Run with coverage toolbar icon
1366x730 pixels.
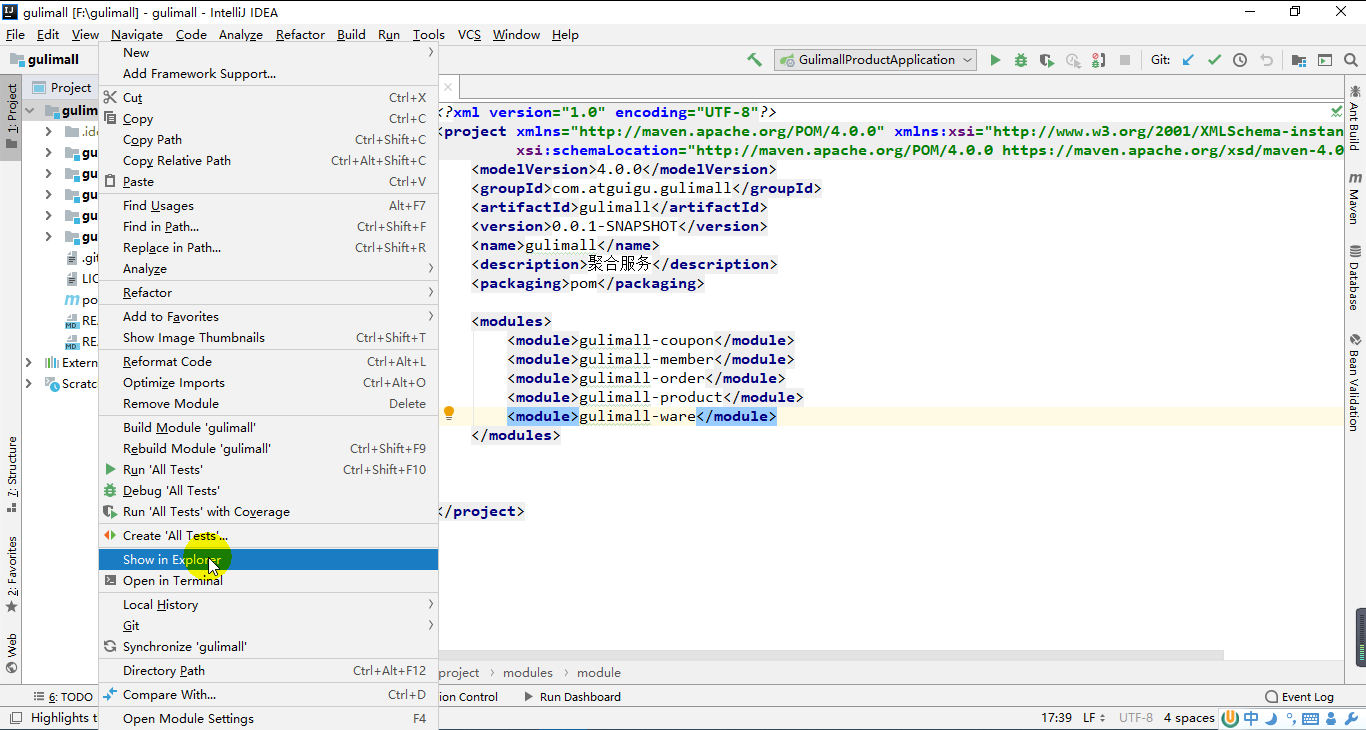(1047, 60)
